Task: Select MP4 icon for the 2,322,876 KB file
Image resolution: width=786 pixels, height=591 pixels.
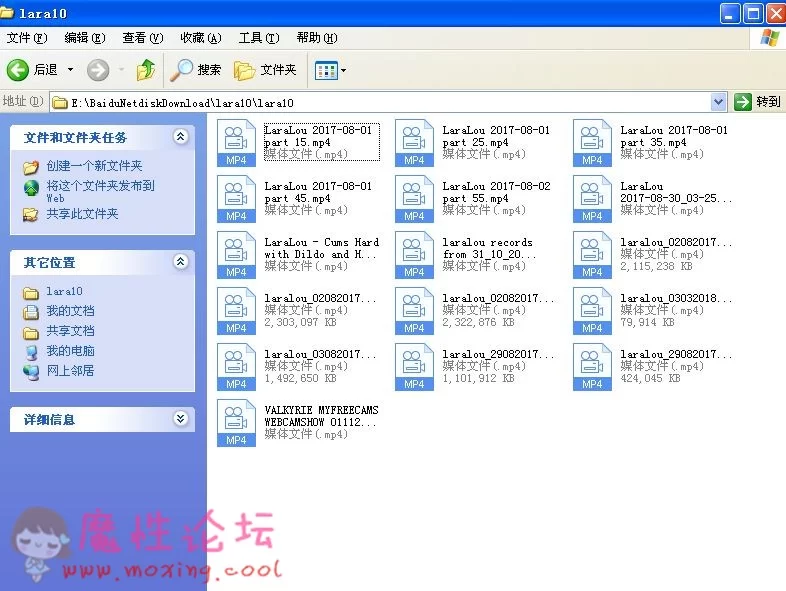Action: (414, 311)
